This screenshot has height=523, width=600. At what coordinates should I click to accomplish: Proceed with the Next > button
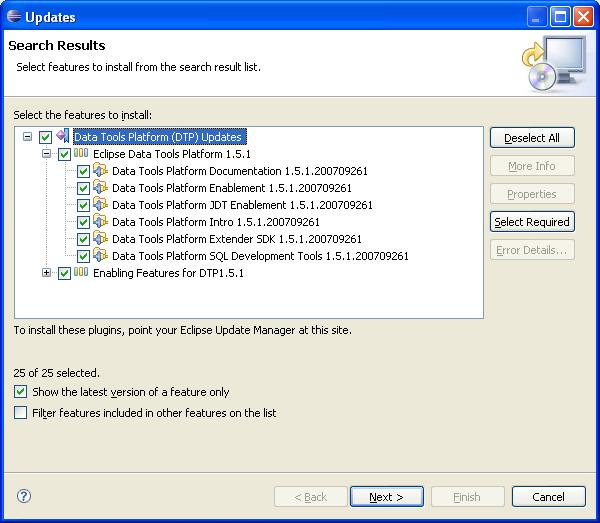coord(386,497)
